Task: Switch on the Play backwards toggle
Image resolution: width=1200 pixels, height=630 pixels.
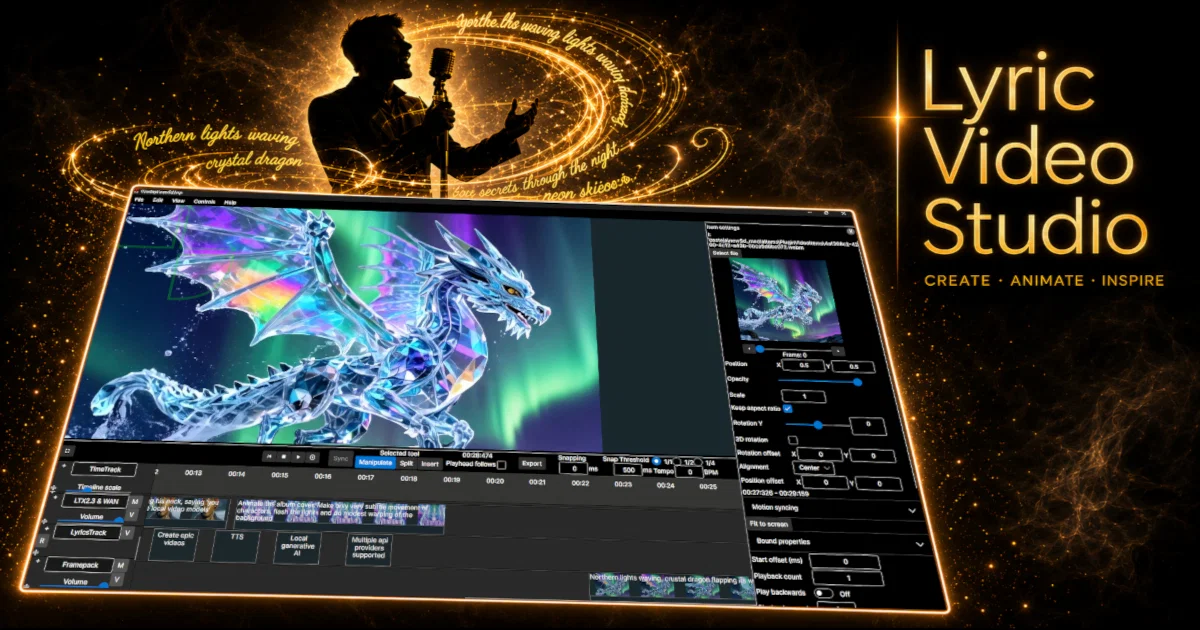Action: click(823, 593)
